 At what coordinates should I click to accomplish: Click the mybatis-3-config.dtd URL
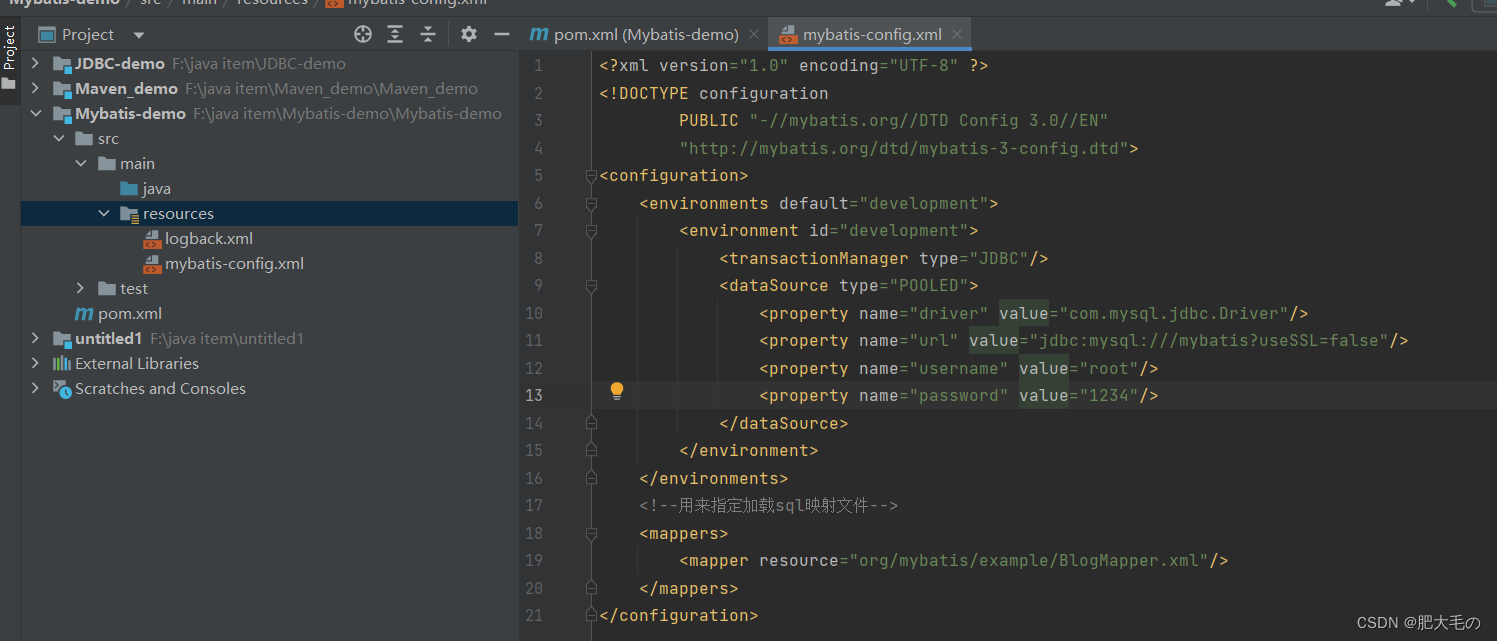(904, 148)
